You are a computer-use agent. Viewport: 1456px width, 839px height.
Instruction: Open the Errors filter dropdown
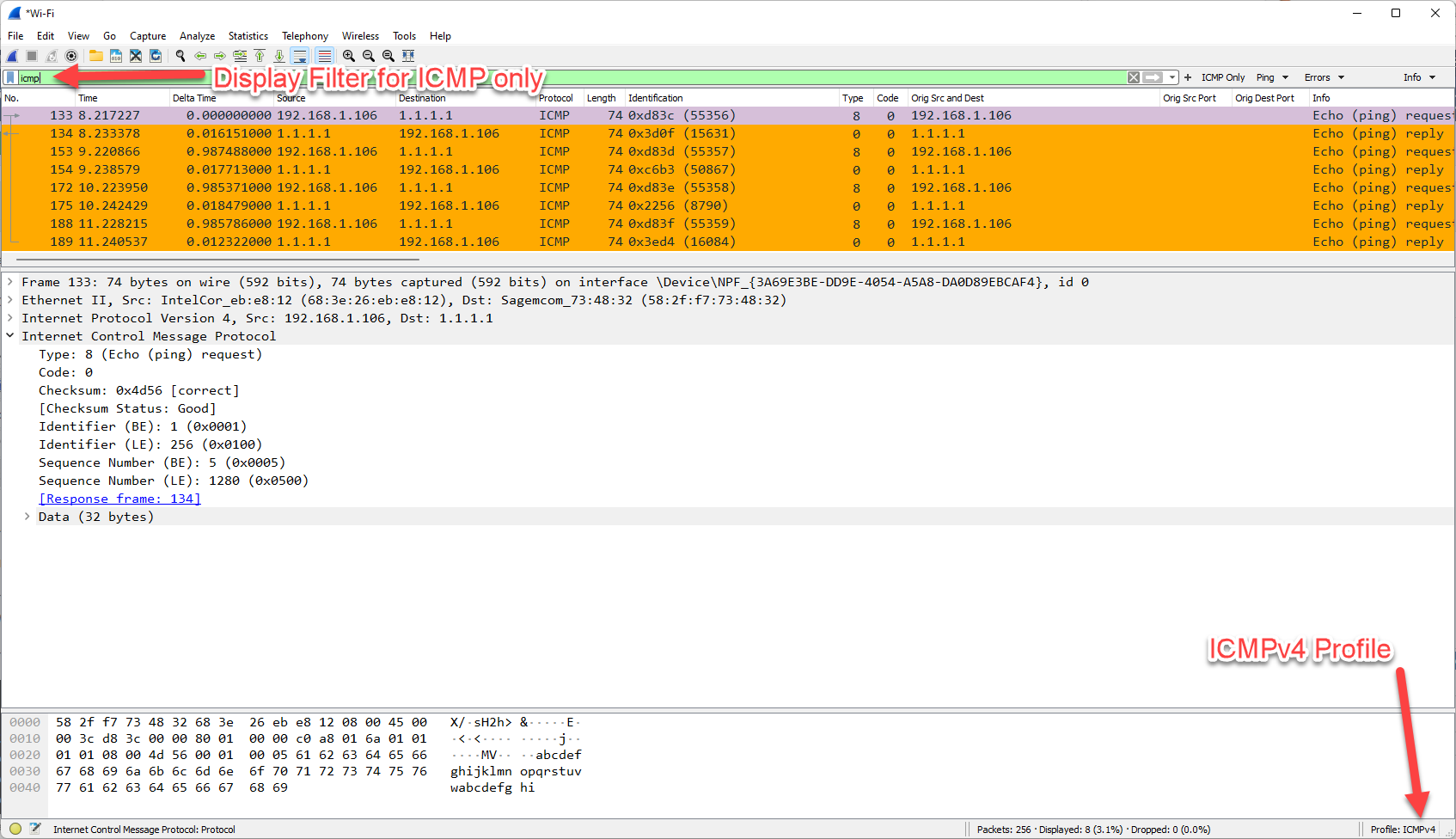coord(1328,77)
